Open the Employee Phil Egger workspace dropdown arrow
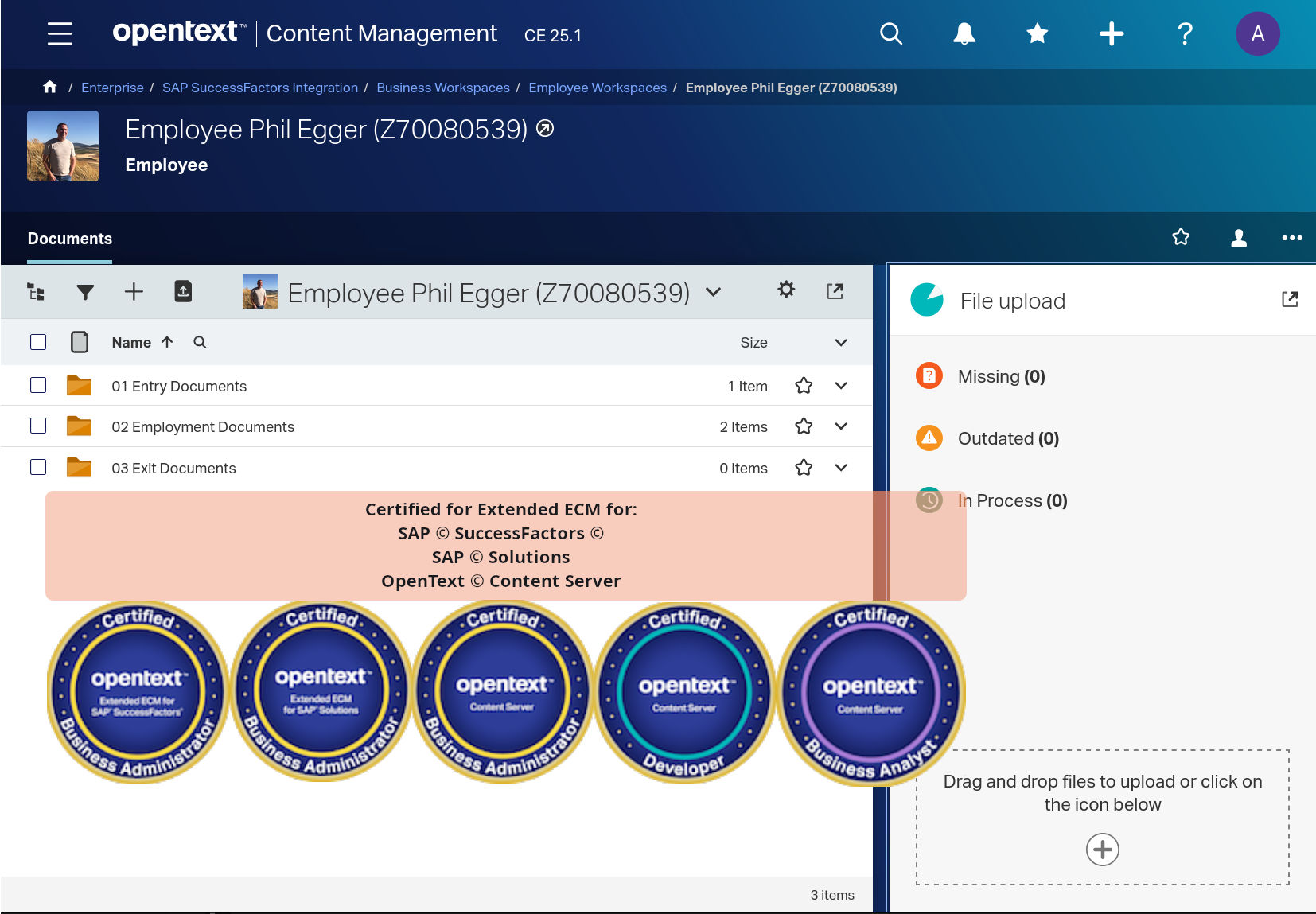This screenshot has height=914, width=1316. 714,292
